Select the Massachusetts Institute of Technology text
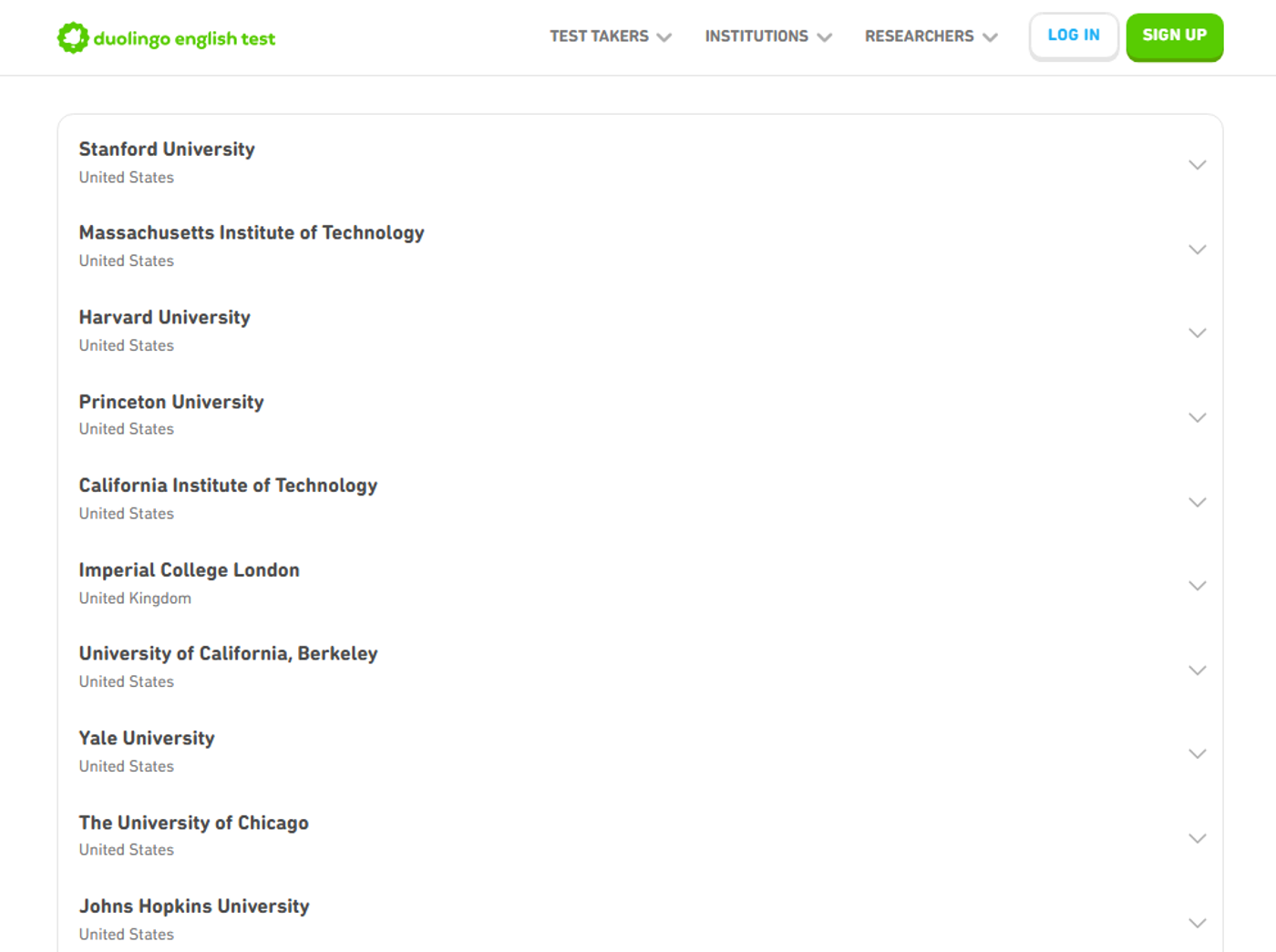1276x952 pixels. pyautogui.click(x=252, y=233)
